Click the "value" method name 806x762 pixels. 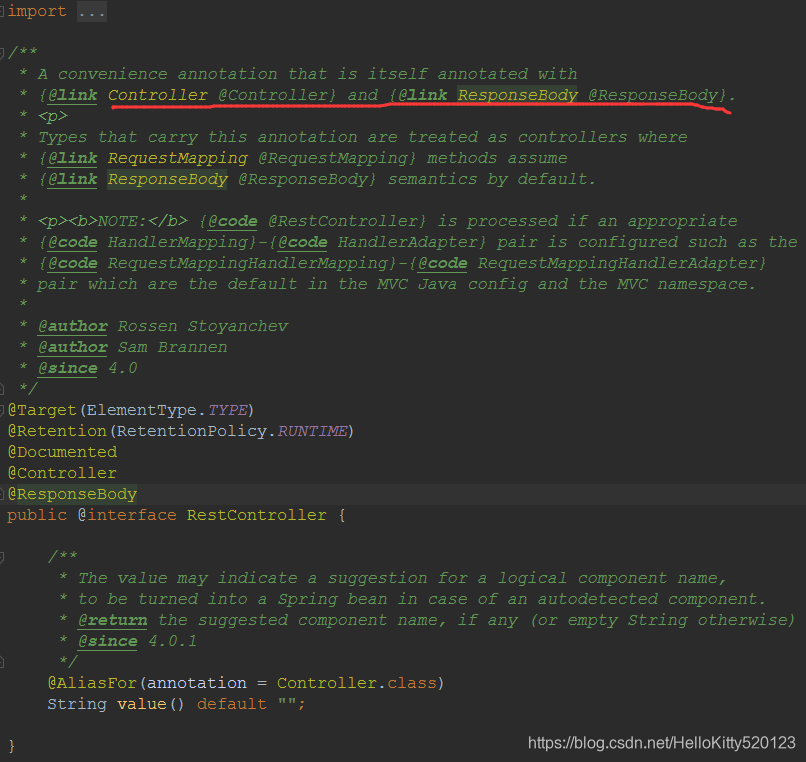(x=142, y=704)
